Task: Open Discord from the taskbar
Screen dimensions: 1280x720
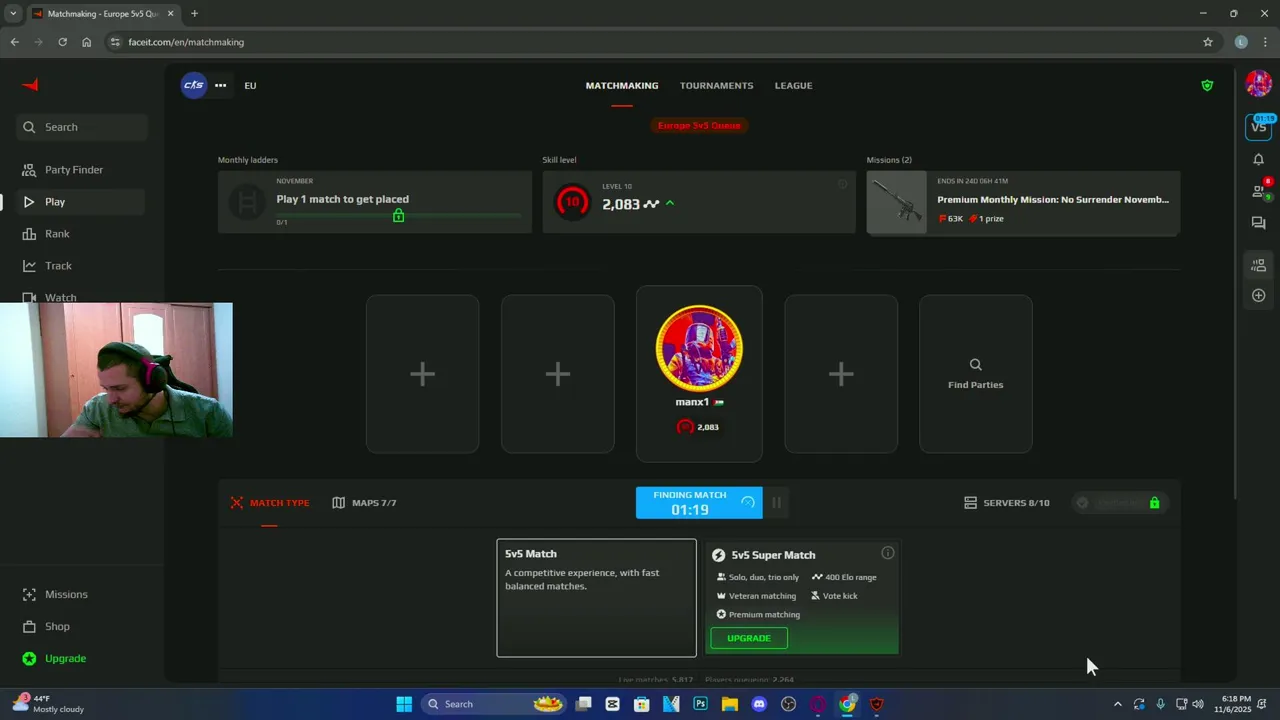Action: [759, 704]
